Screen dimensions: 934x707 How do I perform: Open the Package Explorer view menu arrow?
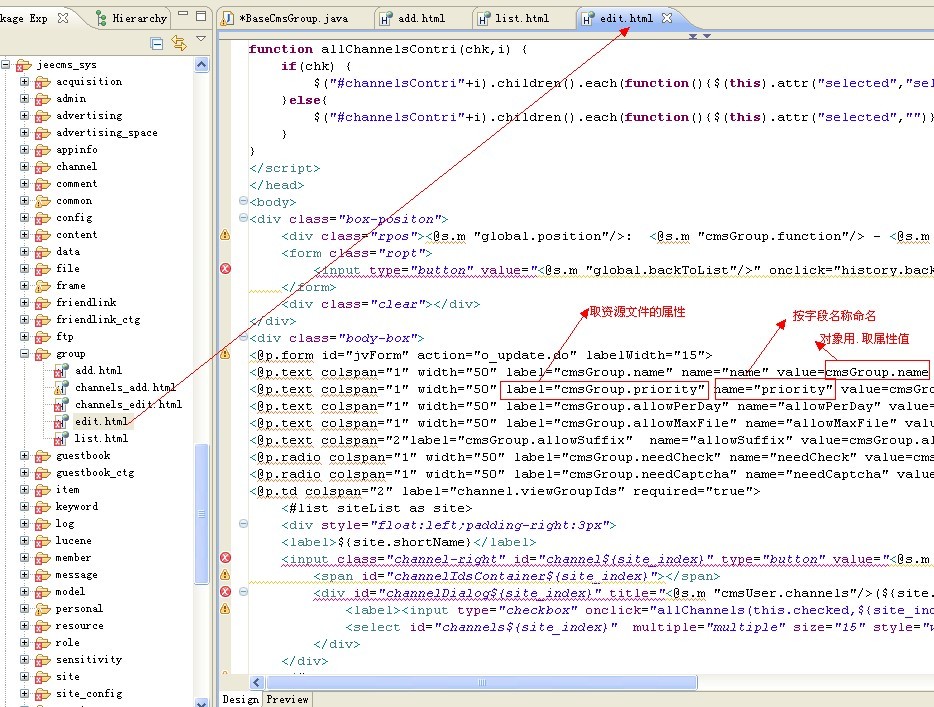[x=201, y=39]
